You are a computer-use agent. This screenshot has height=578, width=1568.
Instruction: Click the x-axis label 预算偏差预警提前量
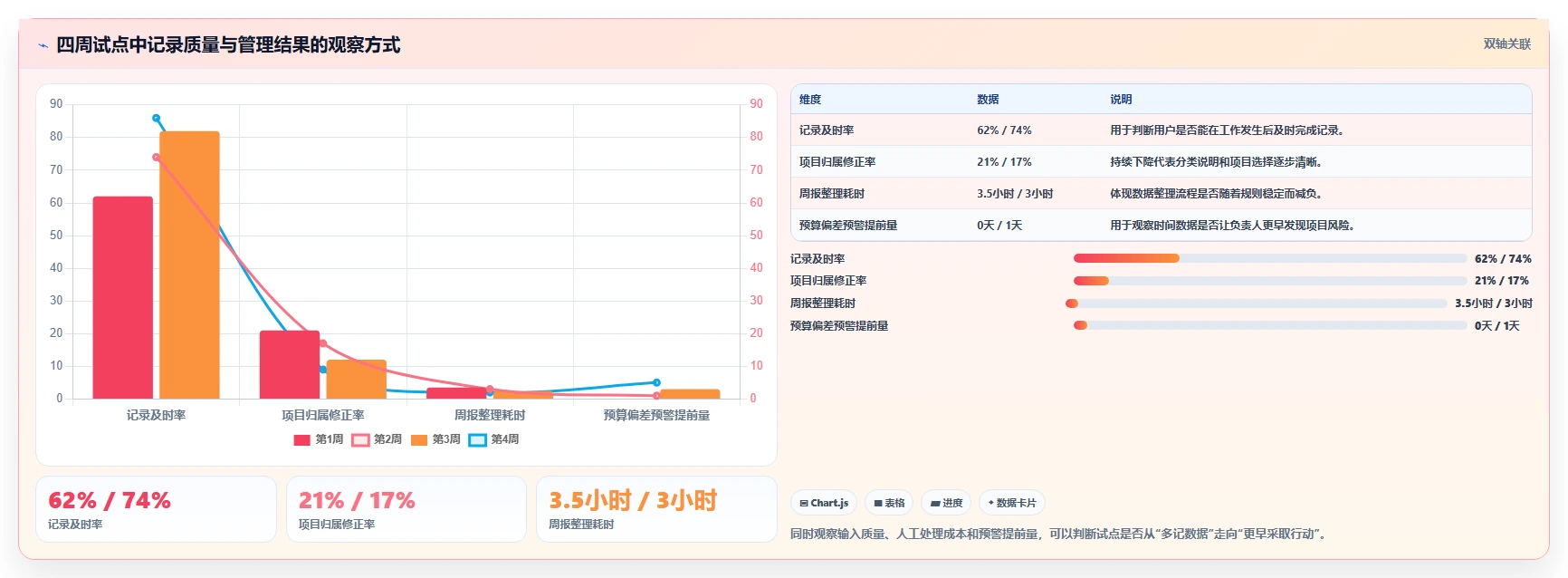click(656, 415)
